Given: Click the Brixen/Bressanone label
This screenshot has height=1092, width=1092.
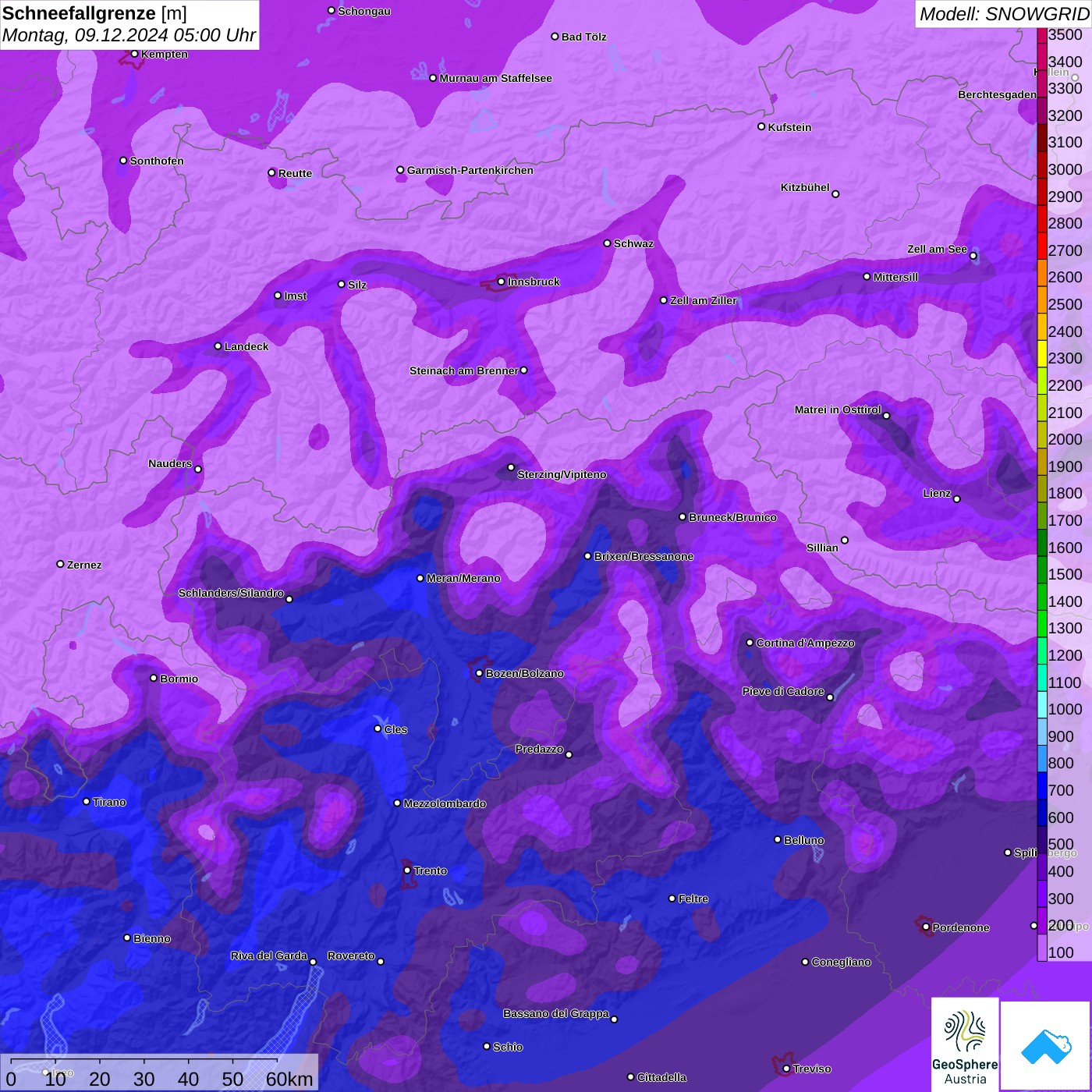Looking at the screenshot, I should pyautogui.click(x=643, y=556).
